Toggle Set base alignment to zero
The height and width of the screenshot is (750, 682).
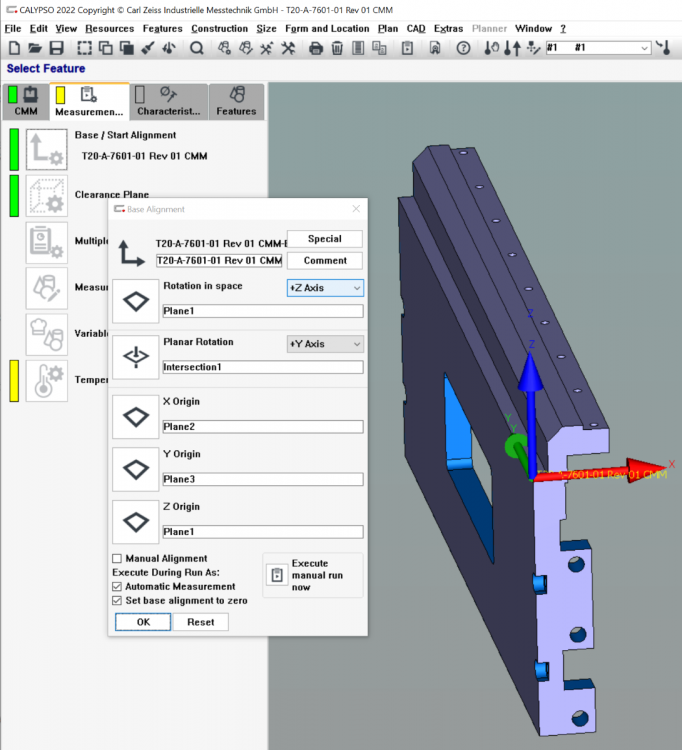(x=117, y=600)
